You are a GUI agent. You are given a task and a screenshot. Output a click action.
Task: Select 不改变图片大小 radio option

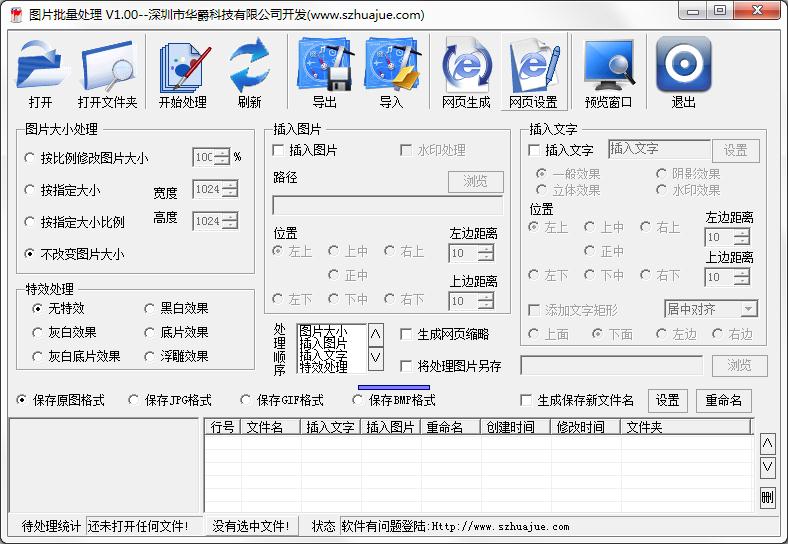pos(74,254)
